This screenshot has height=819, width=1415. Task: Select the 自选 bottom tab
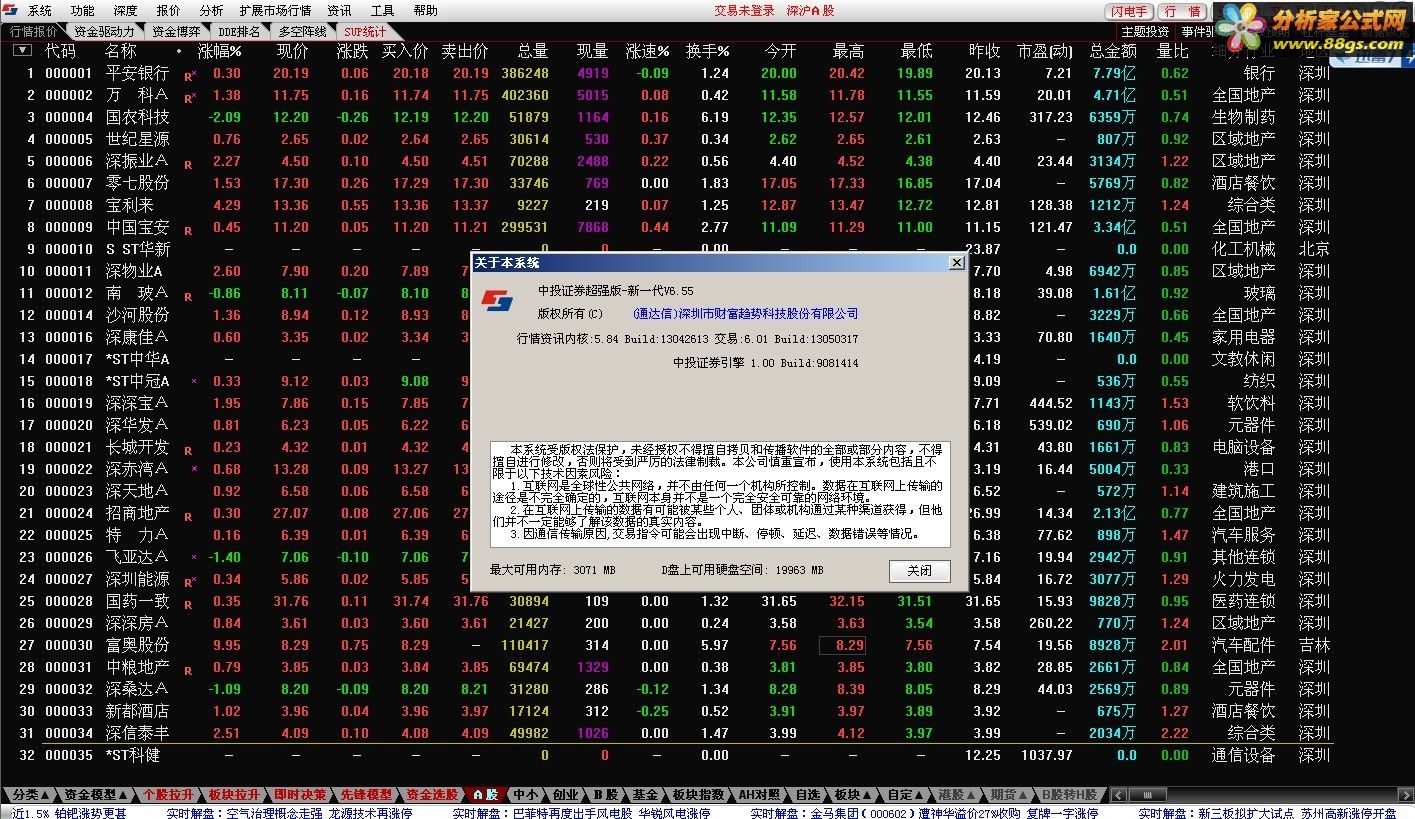click(808, 795)
